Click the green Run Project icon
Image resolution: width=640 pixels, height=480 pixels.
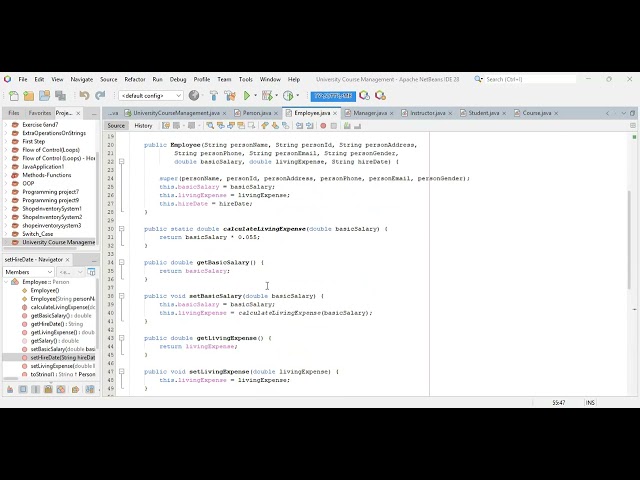tap(247, 96)
